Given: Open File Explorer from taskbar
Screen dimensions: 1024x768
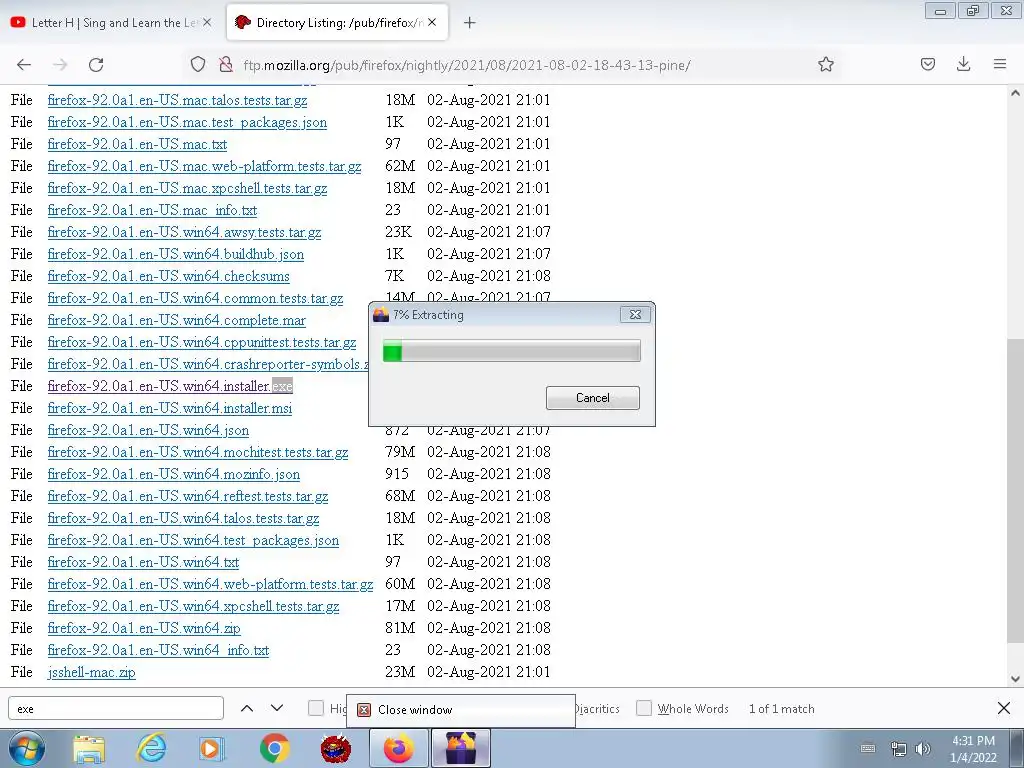Looking at the screenshot, I should (89, 749).
